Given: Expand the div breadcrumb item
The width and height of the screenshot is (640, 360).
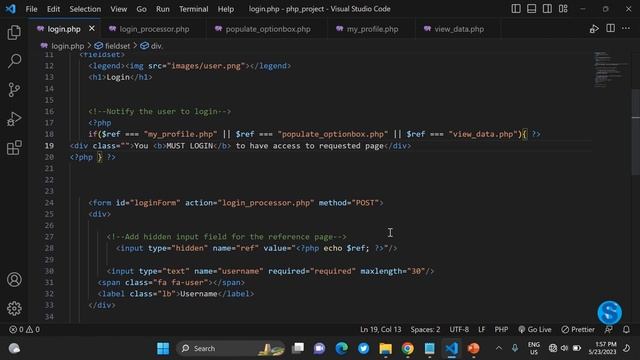Looking at the screenshot, I should [x=156, y=46].
